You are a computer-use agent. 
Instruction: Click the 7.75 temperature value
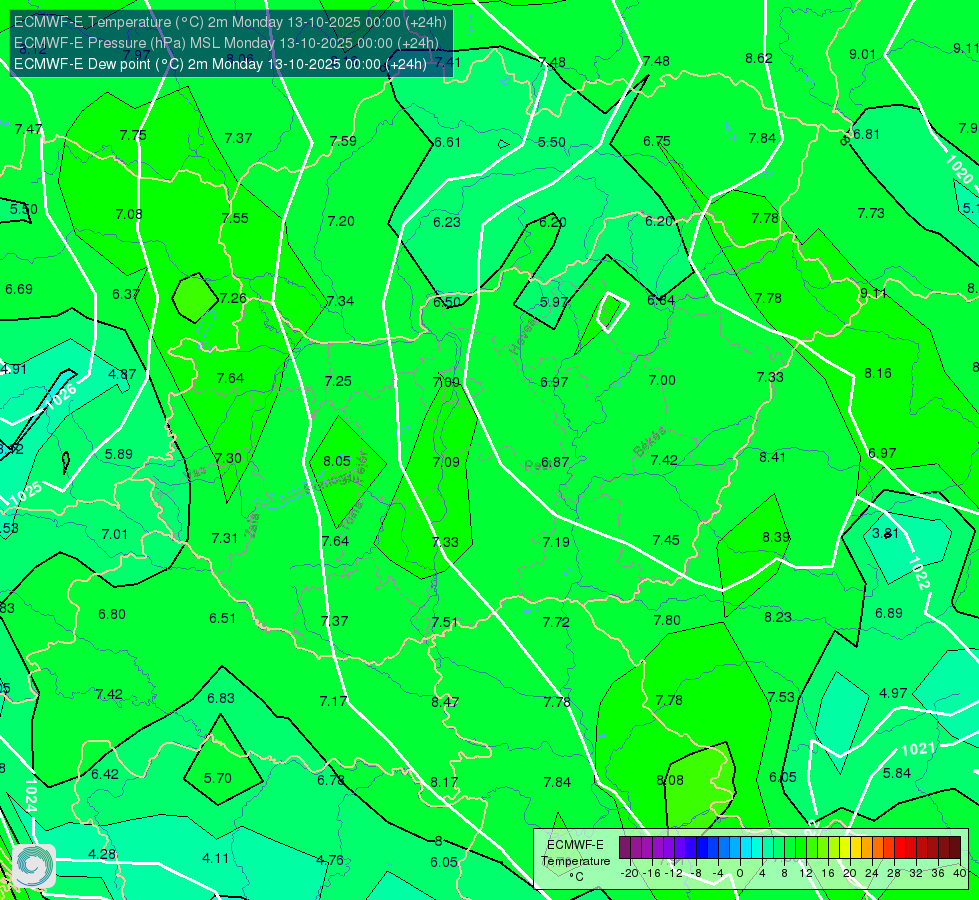click(133, 136)
